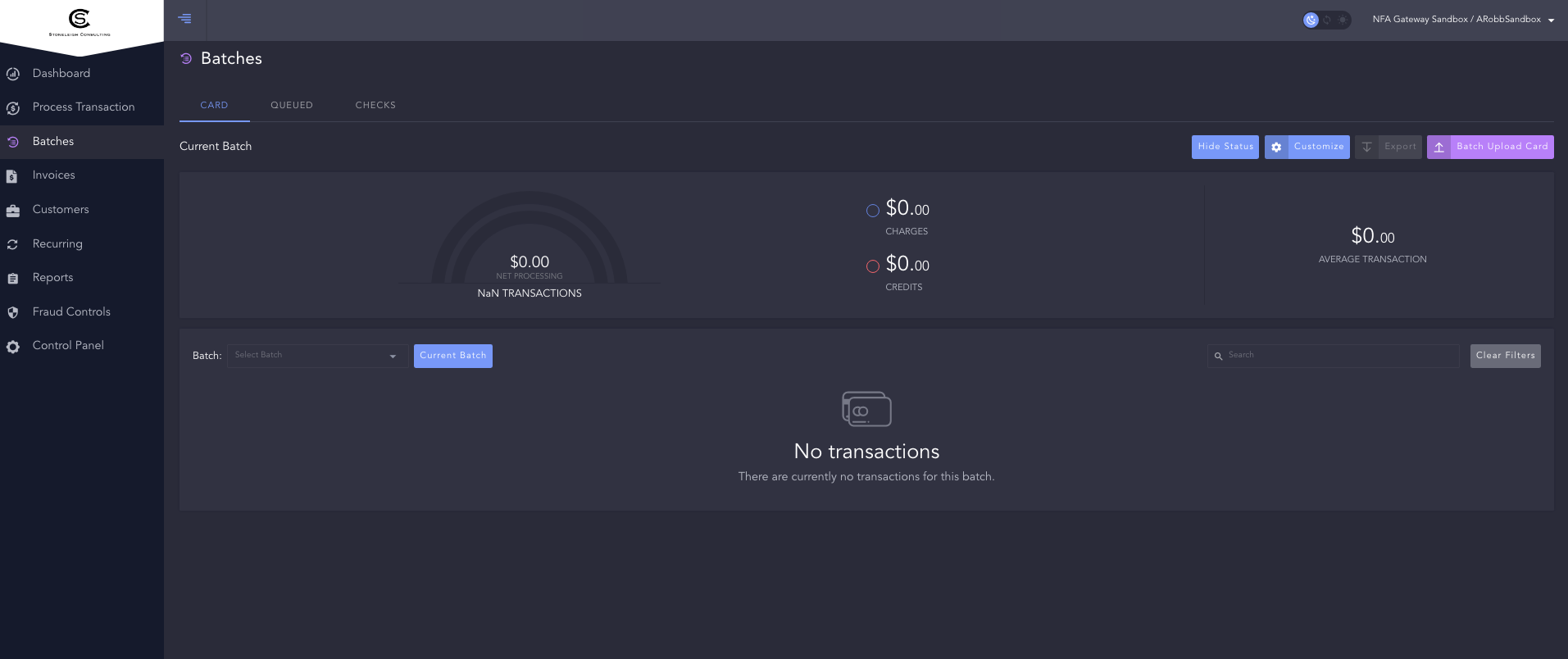Hide the batch status panel

pos(1225,147)
